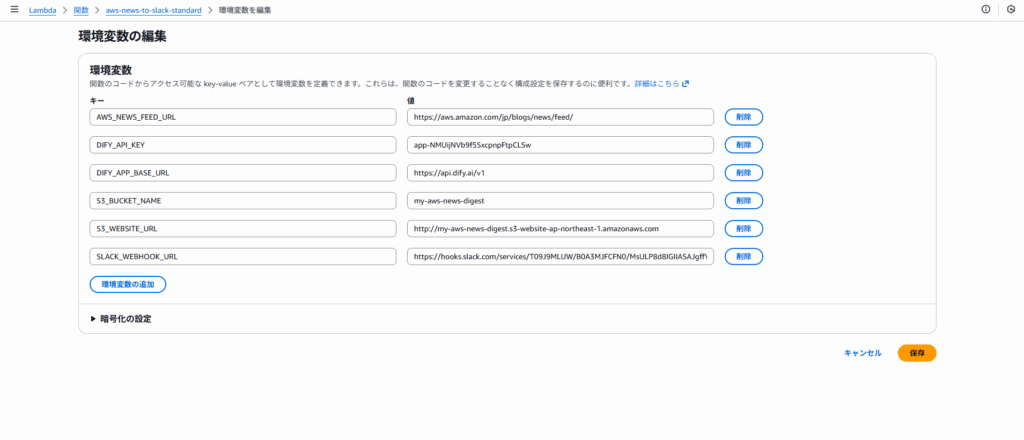Delete the AWS_NEWS_FEED_URL variable
The width and height of the screenshot is (1024, 440).
[743, 117]
